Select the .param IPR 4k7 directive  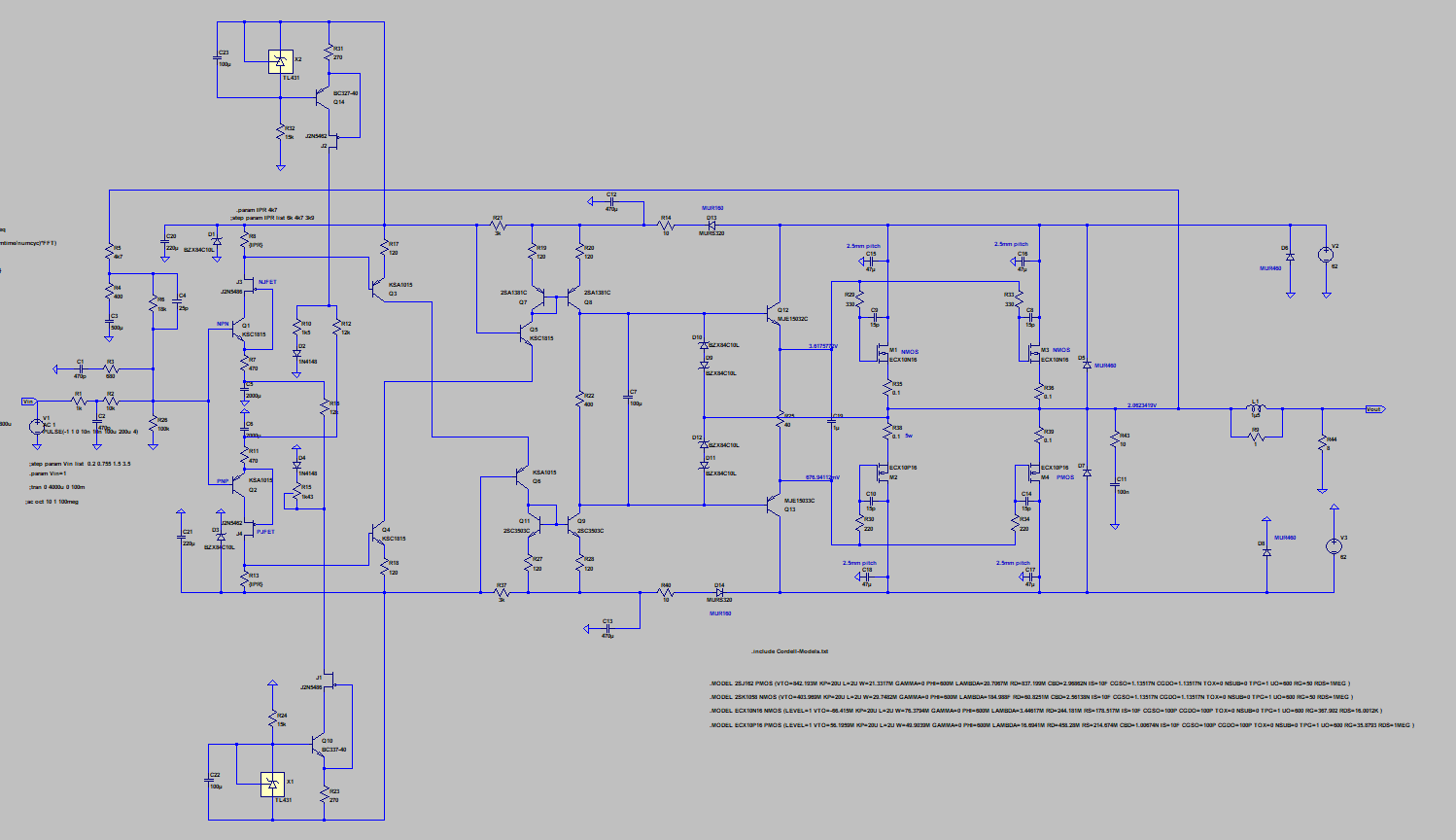pyautogui.click(x=258, y=210)
